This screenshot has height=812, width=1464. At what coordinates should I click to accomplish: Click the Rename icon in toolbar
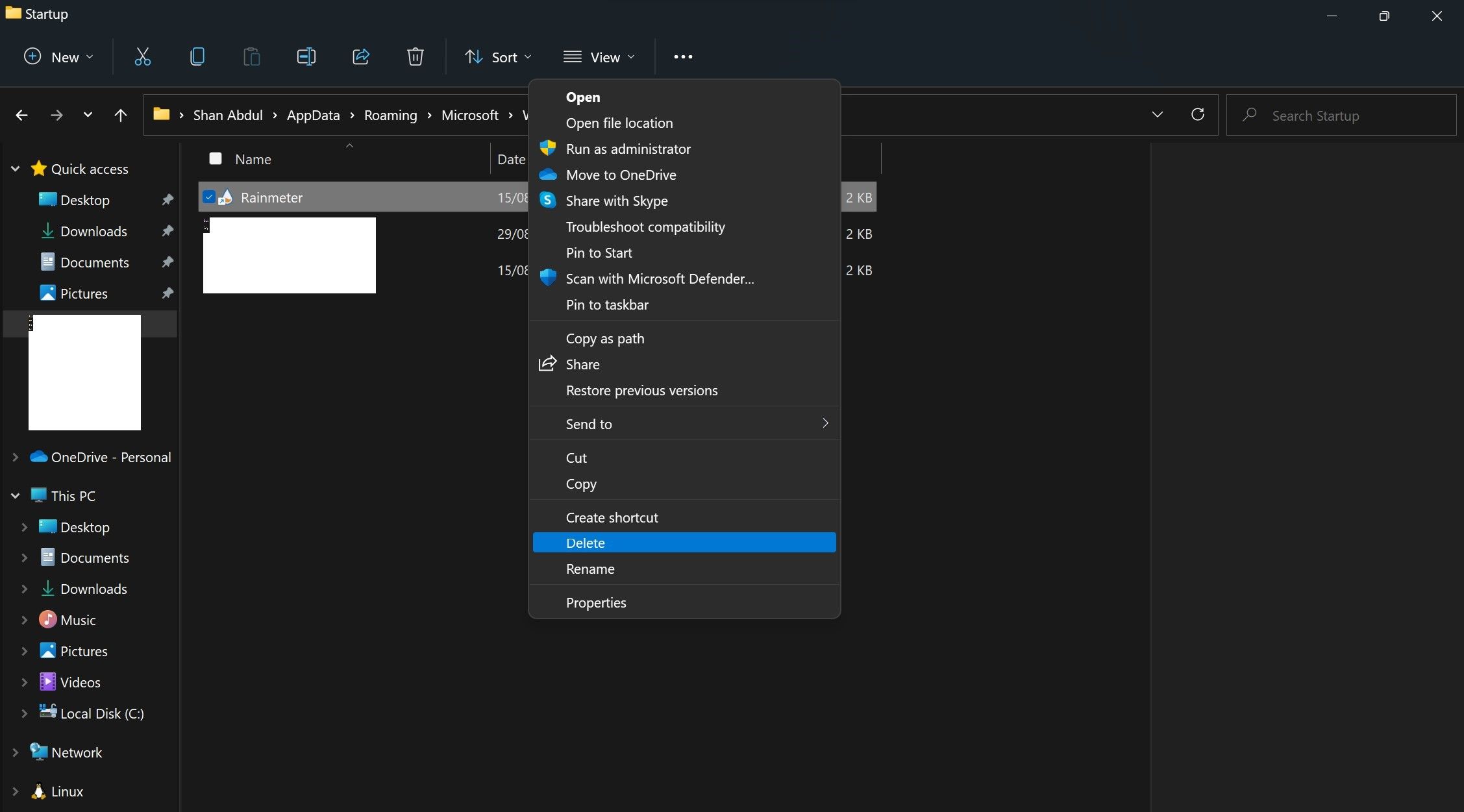click(x=306, y=57)
